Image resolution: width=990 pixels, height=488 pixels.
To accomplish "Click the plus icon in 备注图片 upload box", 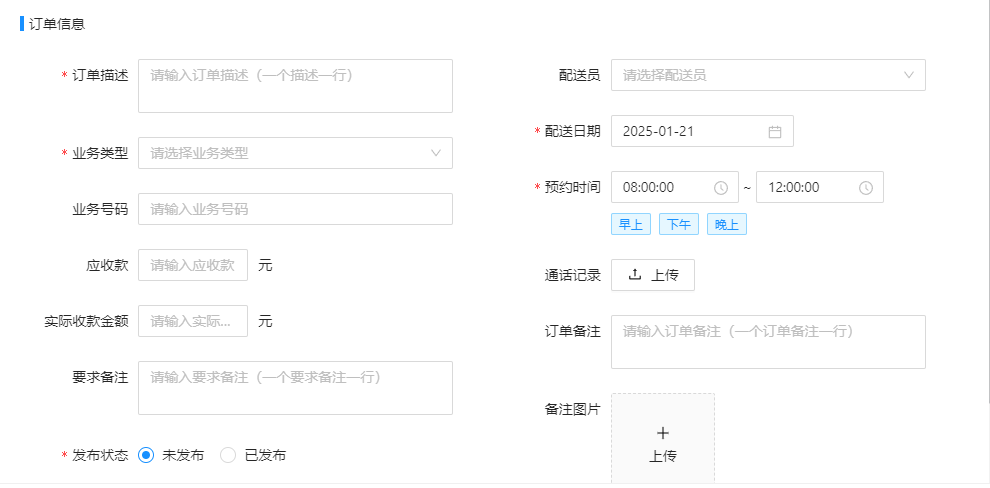I will coord(663,433).
